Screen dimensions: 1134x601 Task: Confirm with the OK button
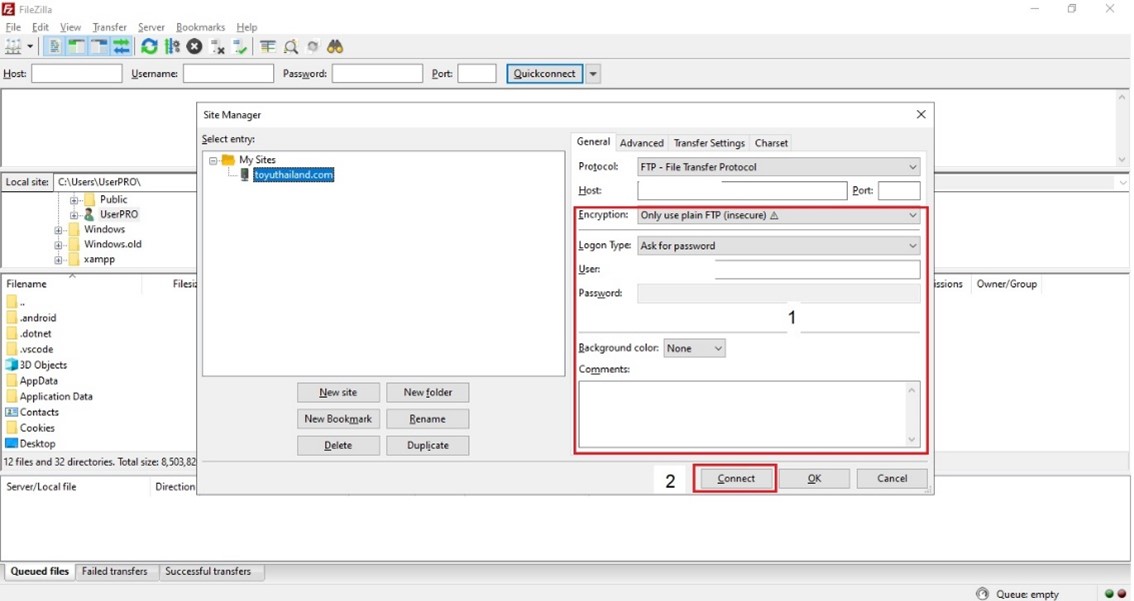[814, 479]
